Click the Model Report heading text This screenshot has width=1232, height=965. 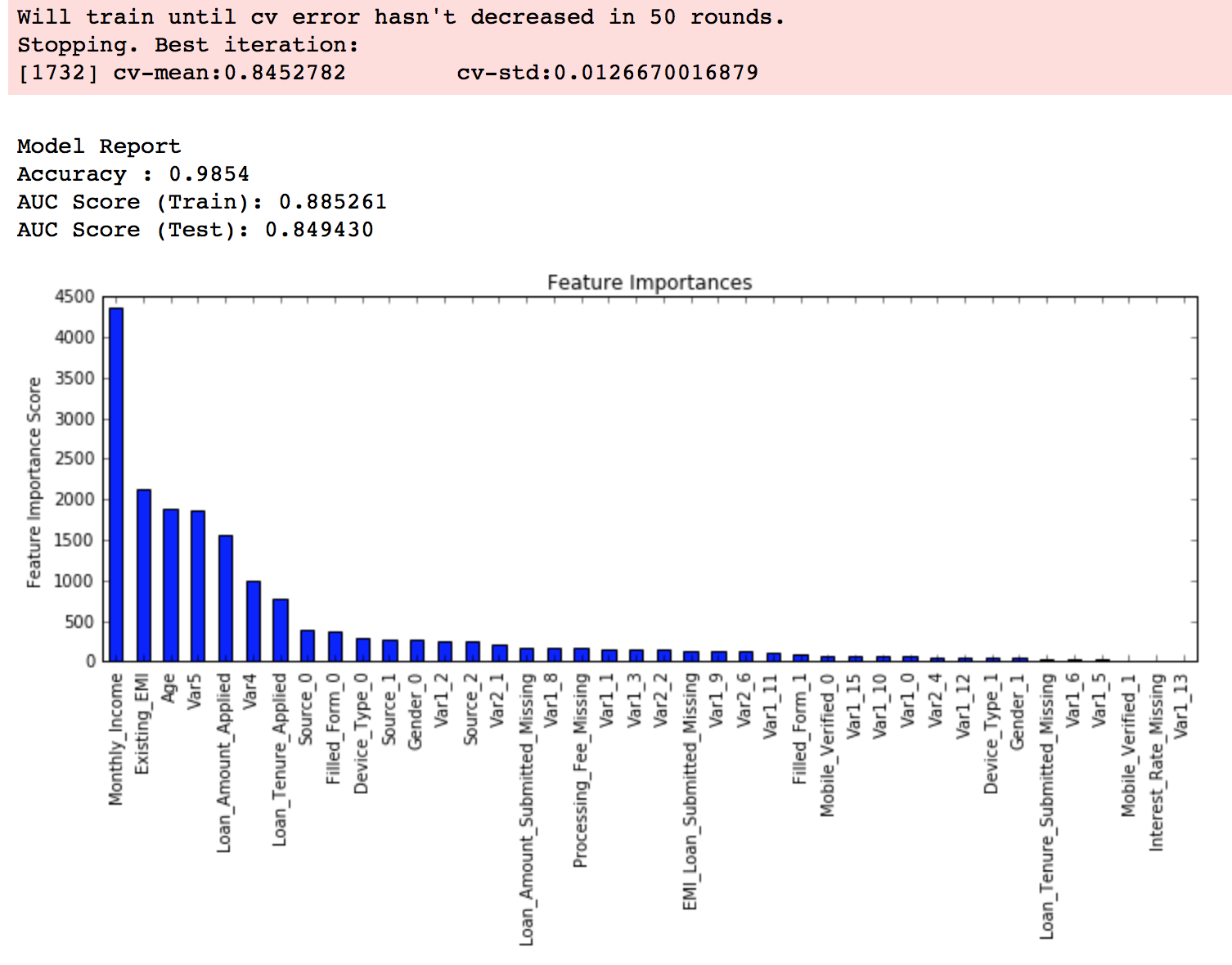[99, 146]
